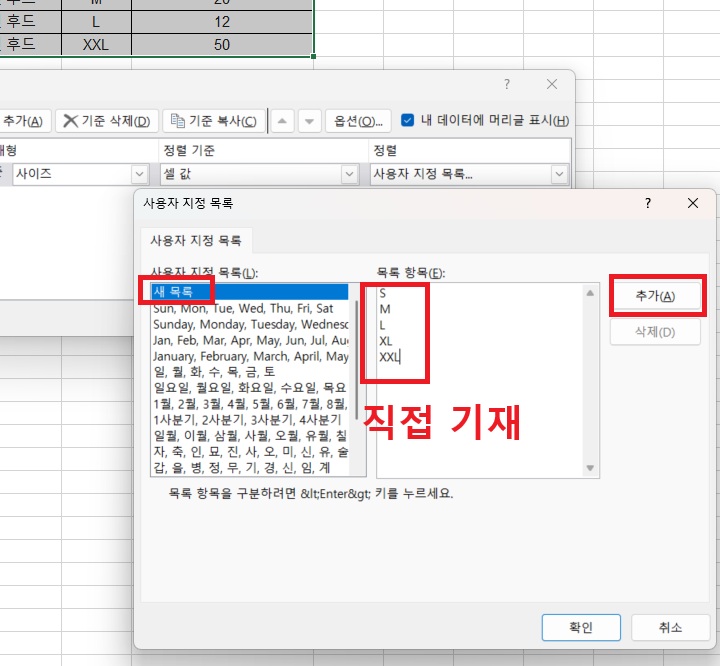
Task: Click the 기준 삭제(D) button
Action: (107, 121)
